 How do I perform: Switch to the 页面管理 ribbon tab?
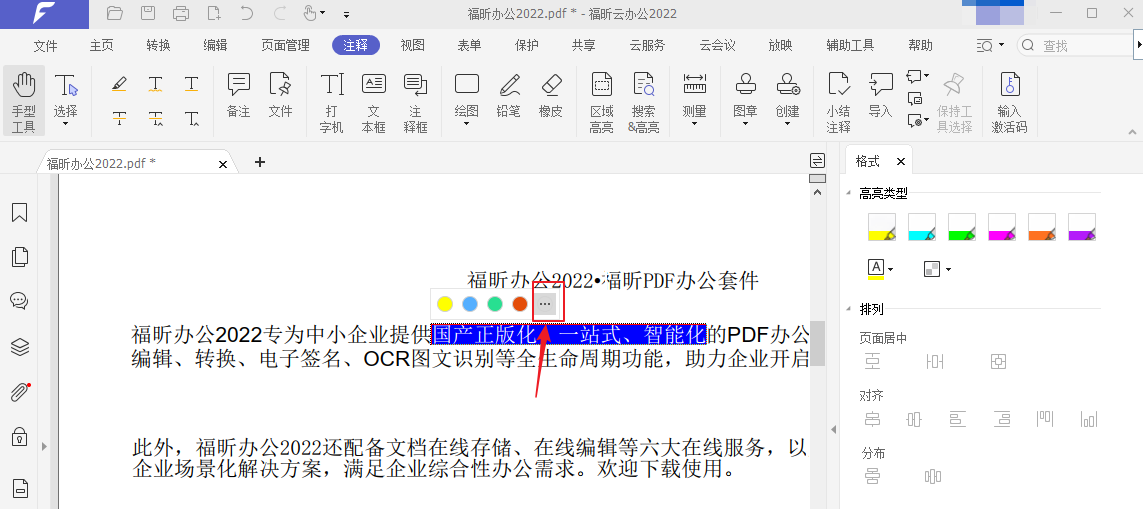tap(286, 45)
